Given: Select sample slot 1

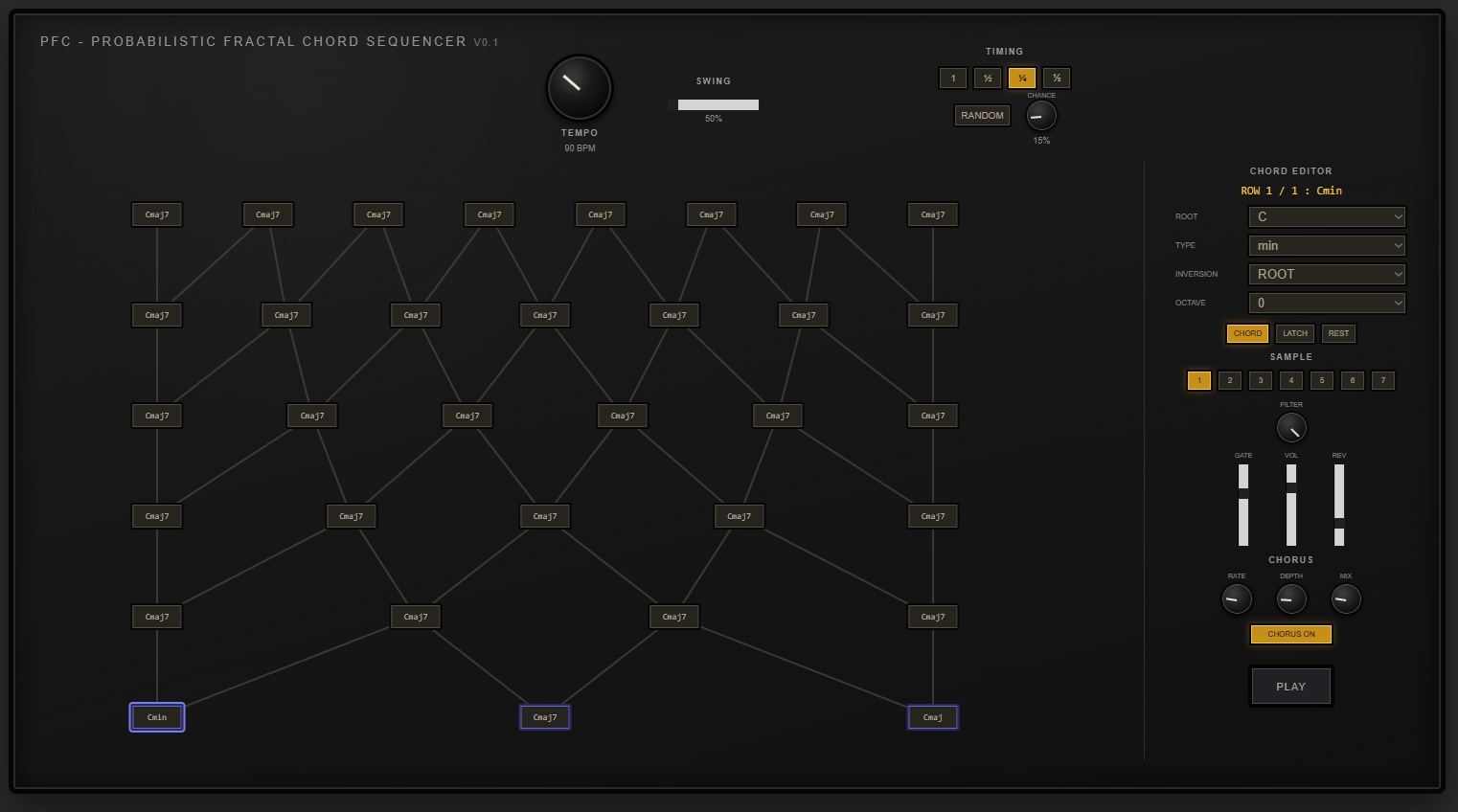Looking at the screenshot, I should click(x=1199, y=380).
